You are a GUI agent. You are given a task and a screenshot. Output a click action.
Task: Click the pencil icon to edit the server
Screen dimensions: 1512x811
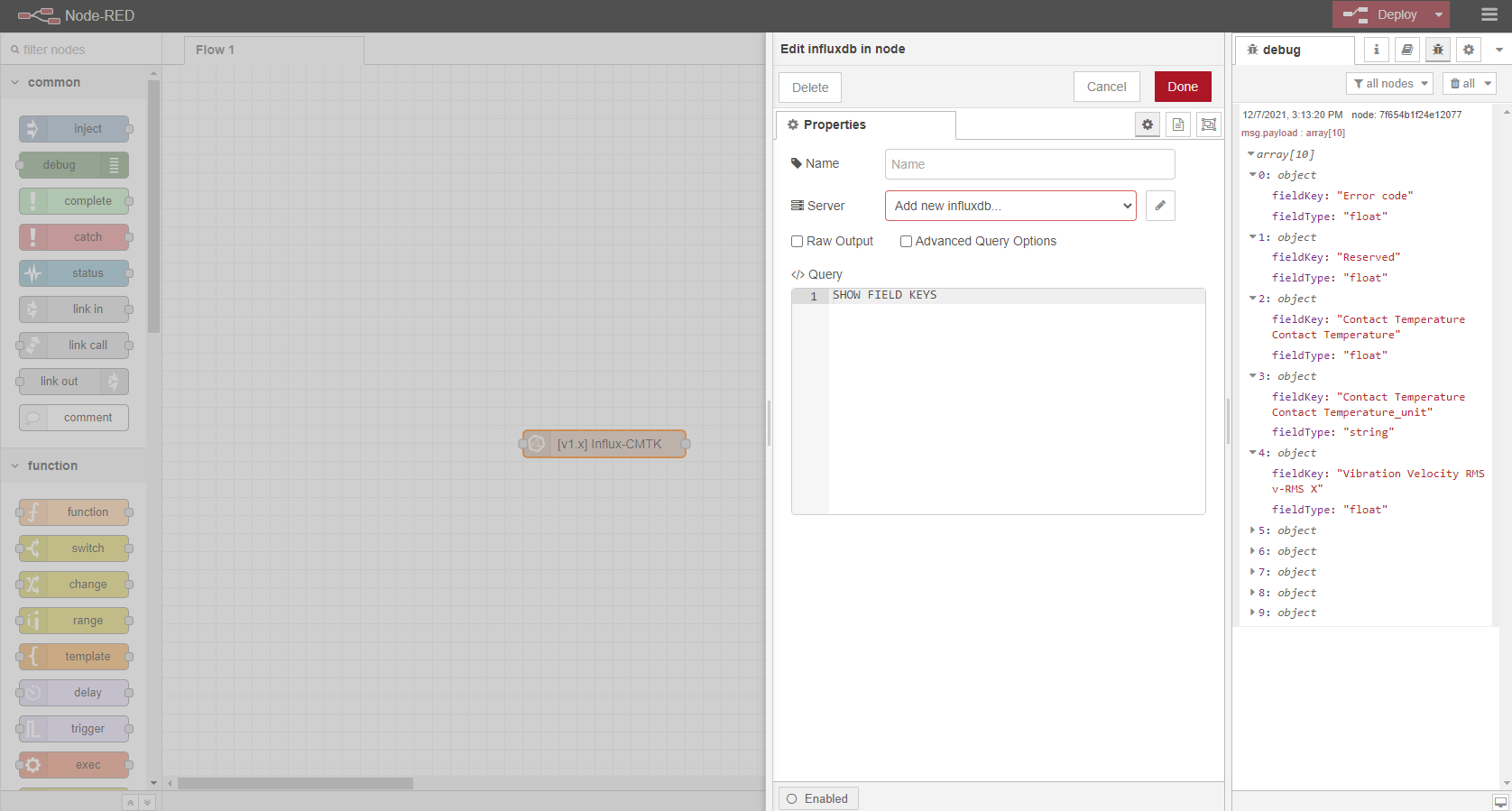click(x=1160, y=206)
